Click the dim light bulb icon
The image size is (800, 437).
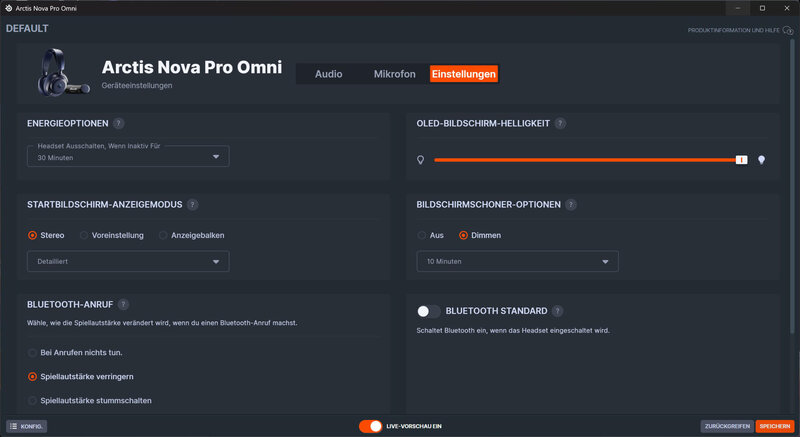(420, 160)
